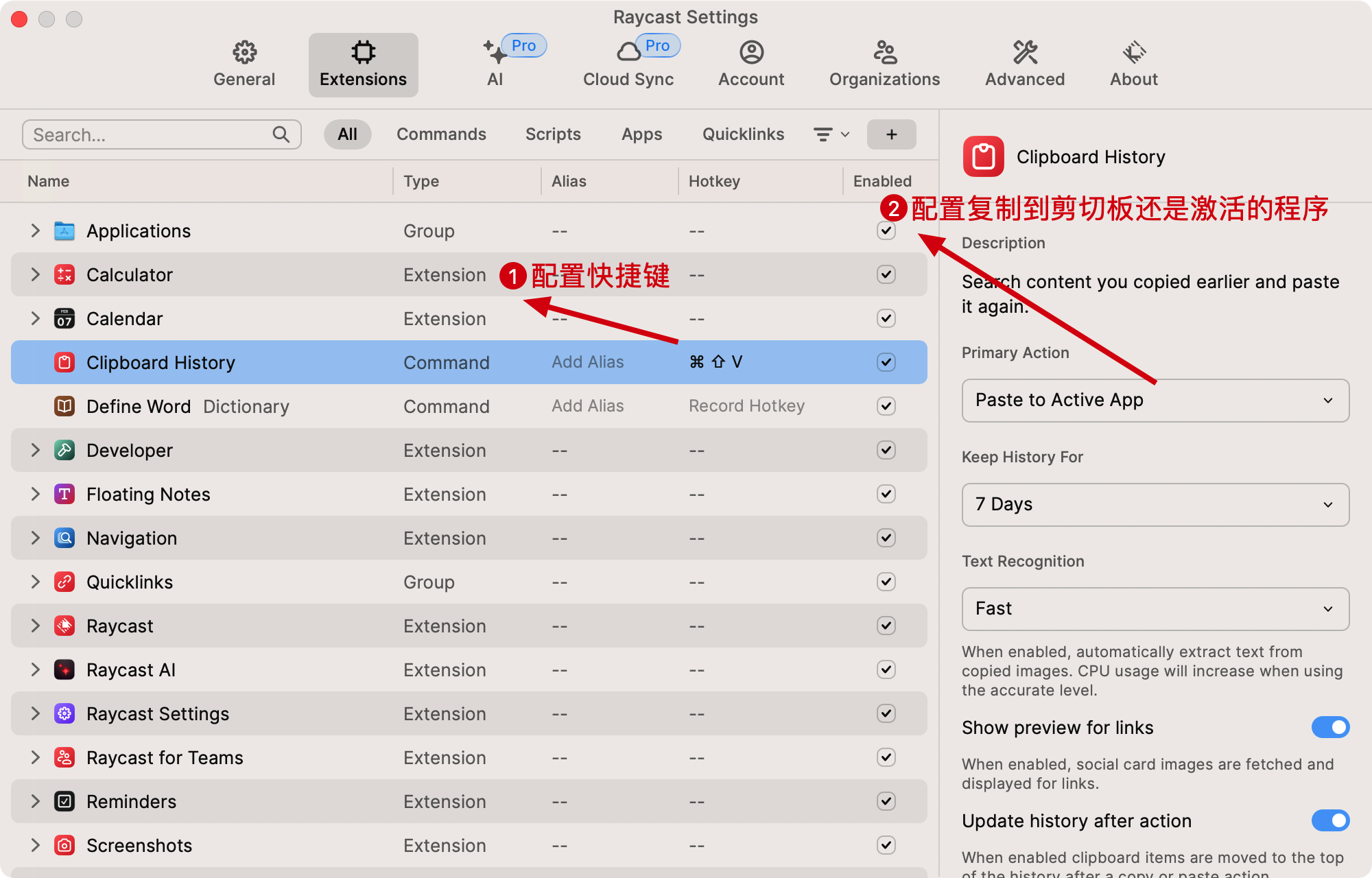Click Add Alias for Clipboard History
1372x878 pixels.
(588, 362)
